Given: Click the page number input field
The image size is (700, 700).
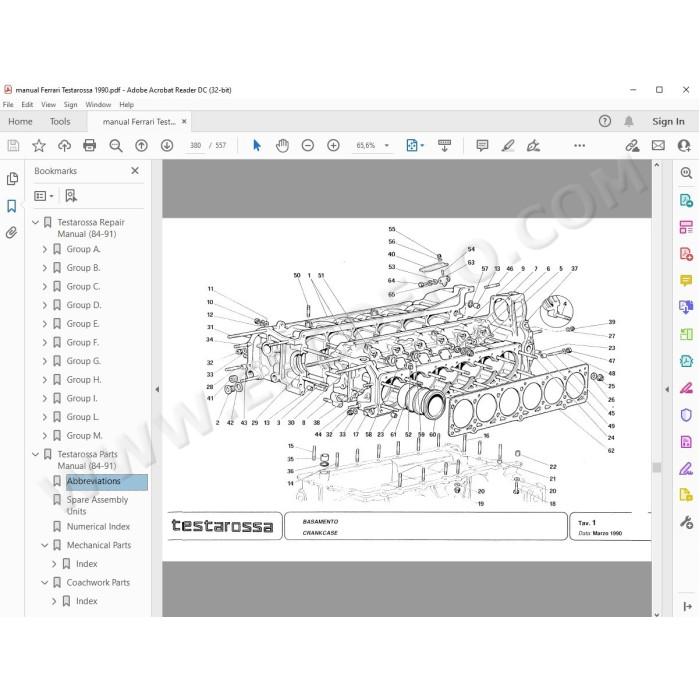Looking at the screenshot, I should (196, 146).
